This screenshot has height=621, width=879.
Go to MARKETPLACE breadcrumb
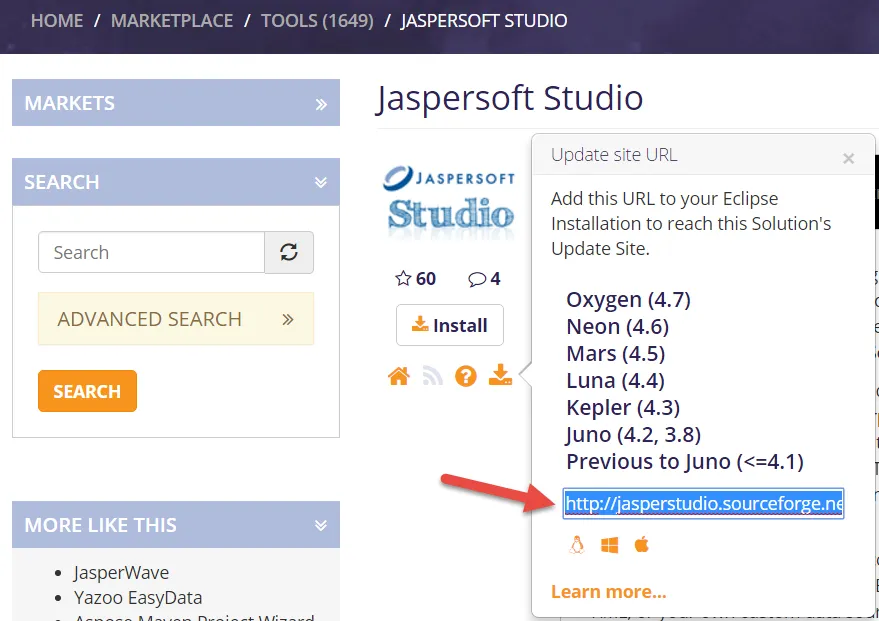172,21
